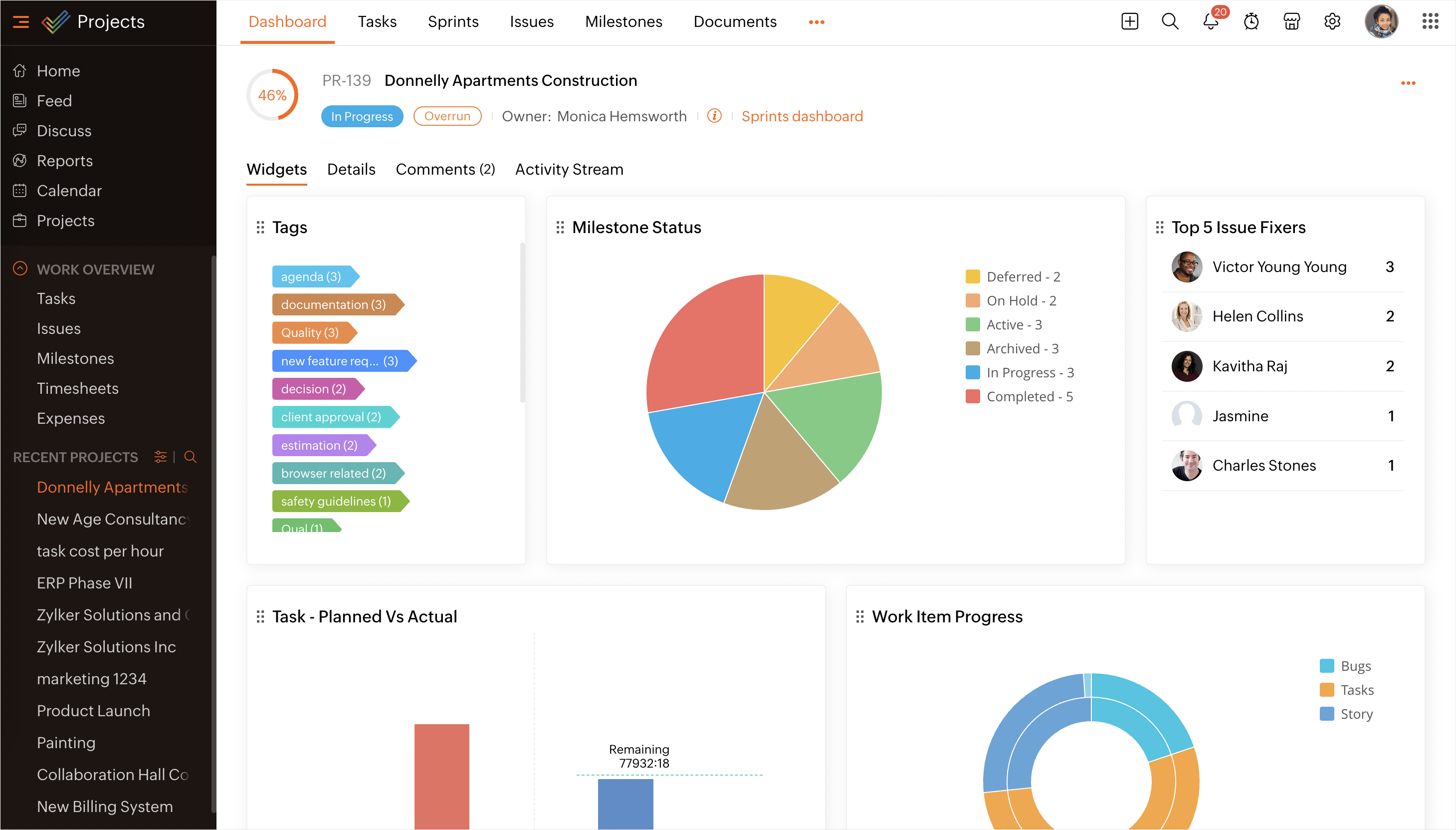This screenshot has width=1456, height=830.
Task: Open the more tabs ellipsis in top navigation
Action: tap(817, 21)
